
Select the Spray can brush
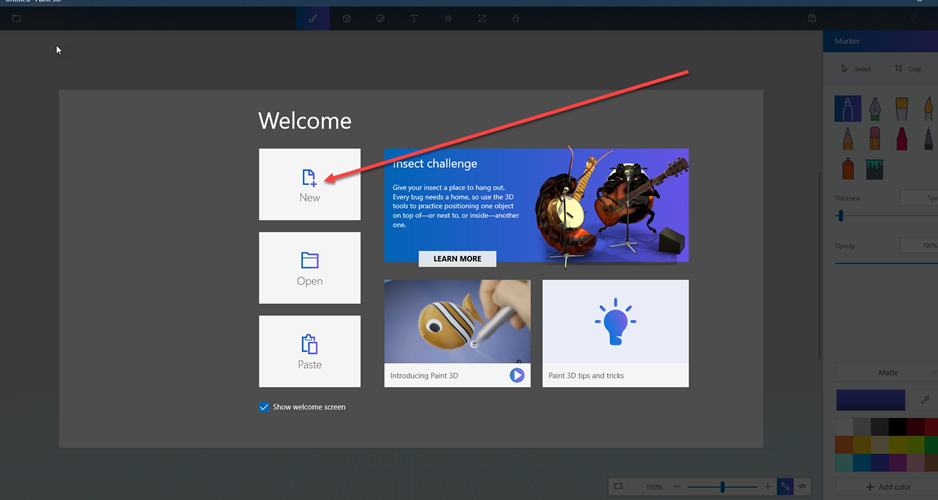click(848, 169)
